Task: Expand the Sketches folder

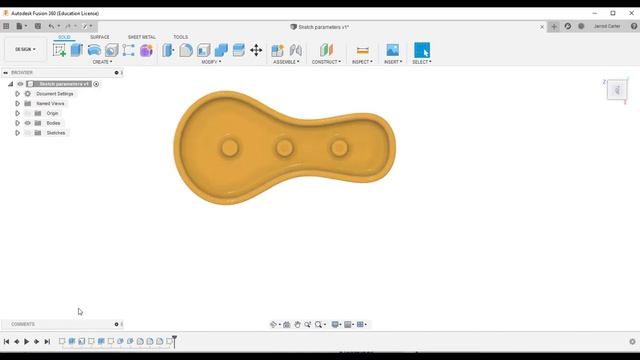Action: pos(17,133)
